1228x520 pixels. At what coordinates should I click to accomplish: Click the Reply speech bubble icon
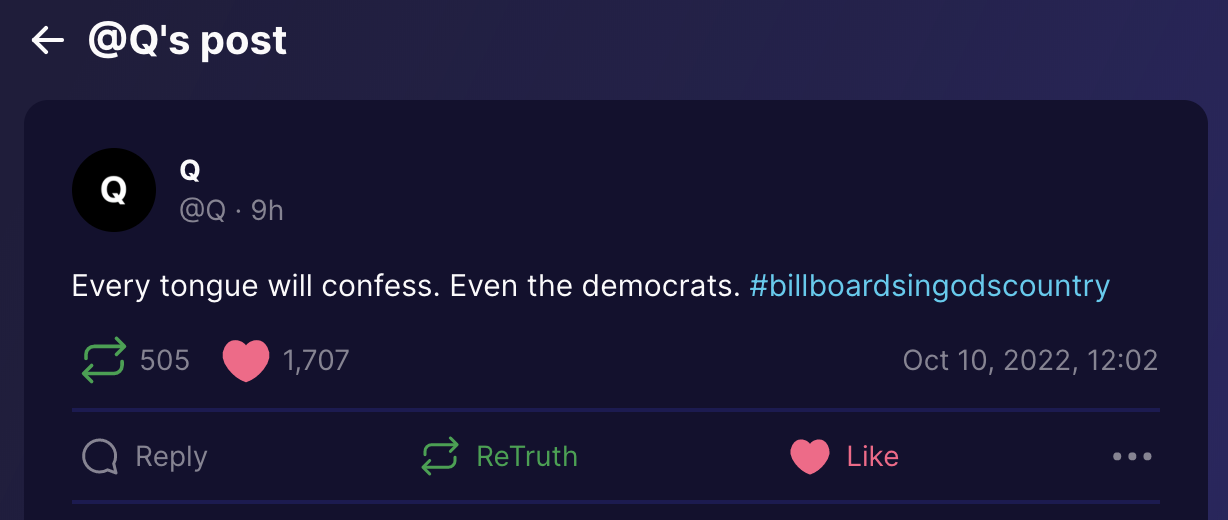[x=100, y=457]
